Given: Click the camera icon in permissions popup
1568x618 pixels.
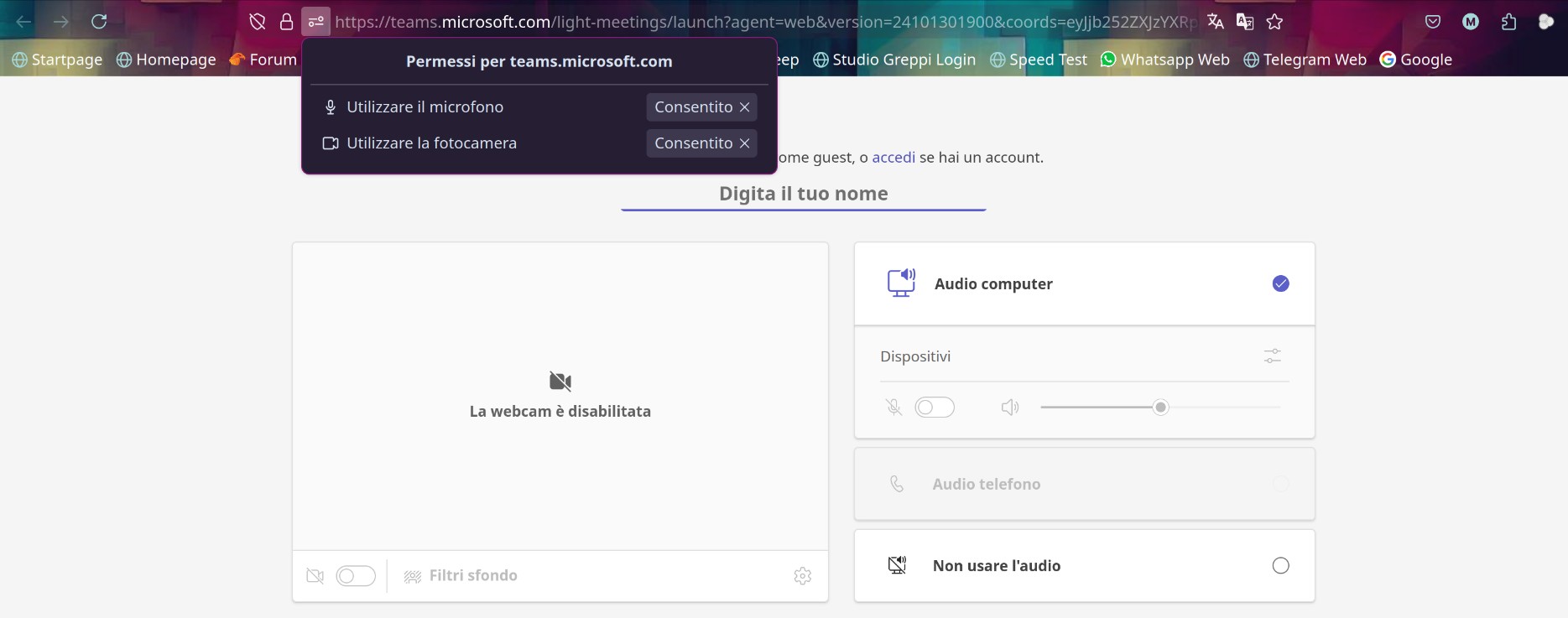Looking at the screenshot, I should [x=331, y=143].
